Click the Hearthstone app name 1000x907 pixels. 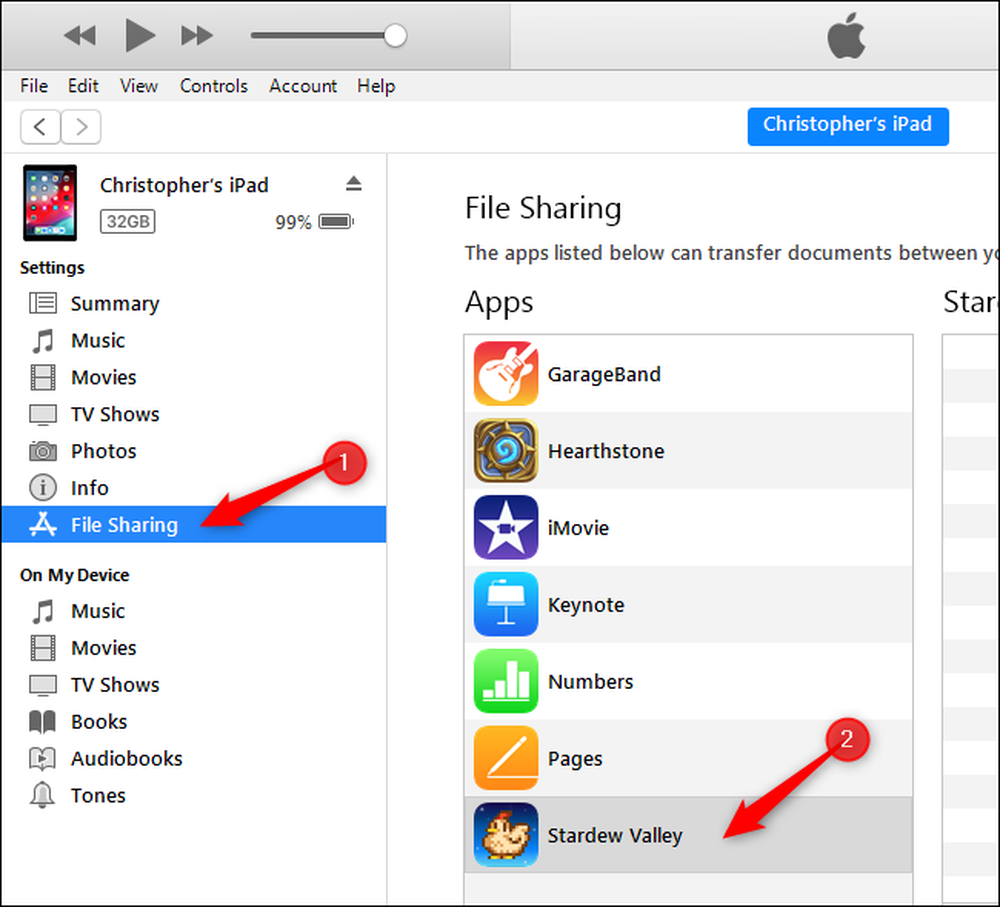(606, 451)
